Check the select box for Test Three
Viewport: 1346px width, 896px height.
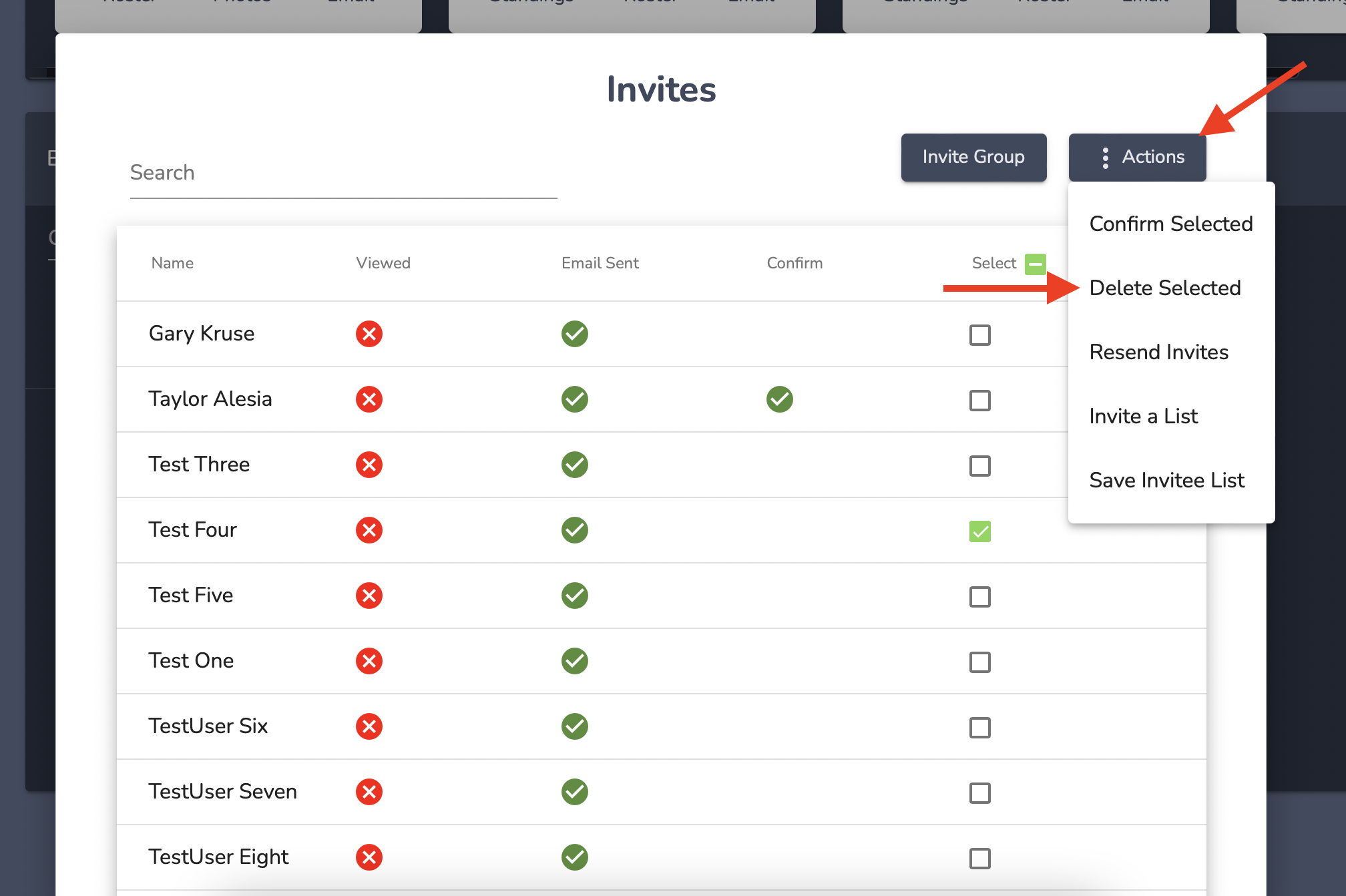979,465
